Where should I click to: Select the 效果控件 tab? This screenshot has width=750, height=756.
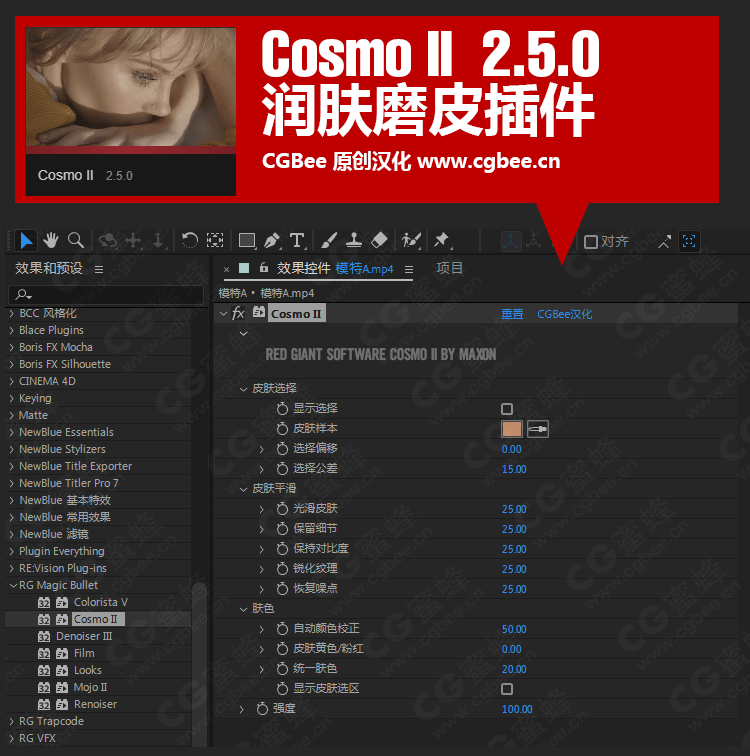(x=303, y=268)
